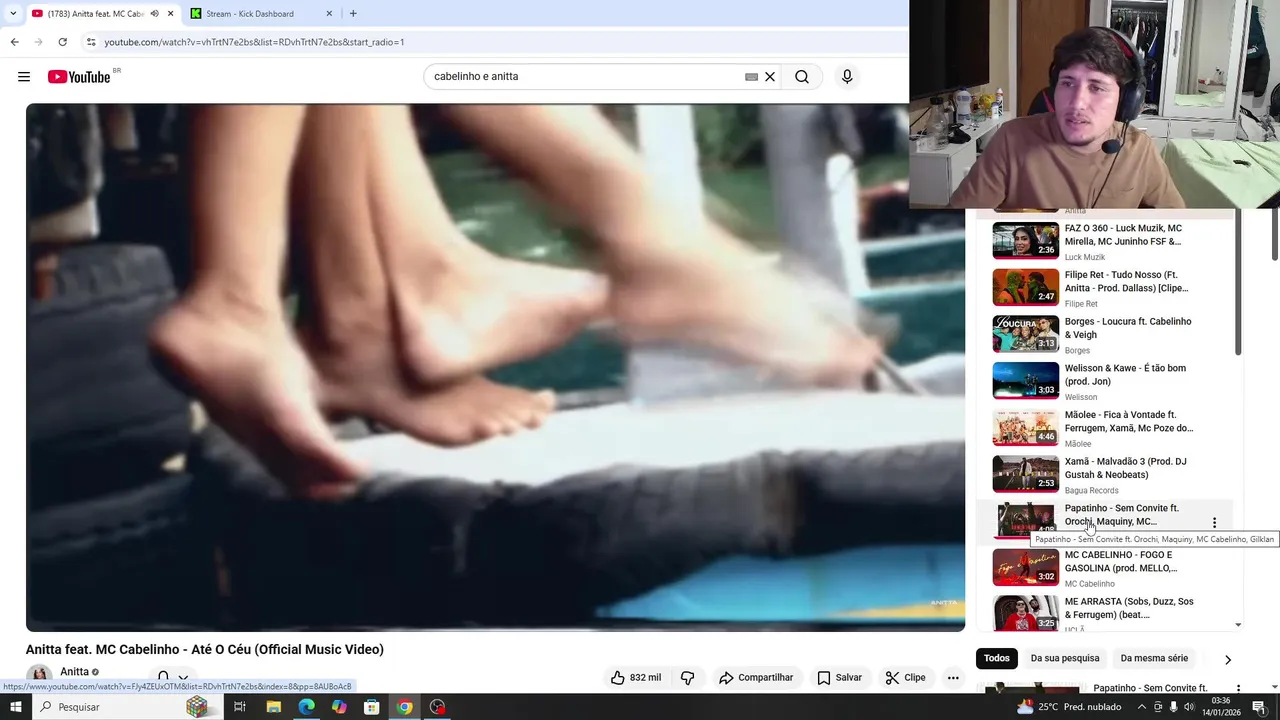The image size is (1280, 720).
Task: View site information icon in the address bar
Action: 91,42
